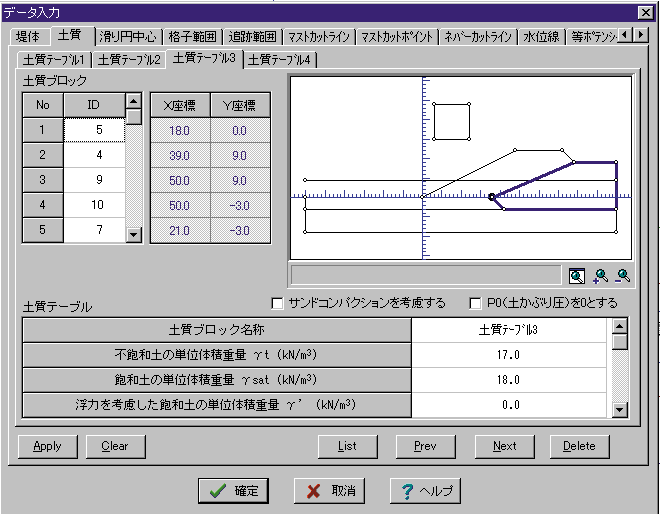
Task: Close the データ入力 dialog window
Action: pos(645,11)
